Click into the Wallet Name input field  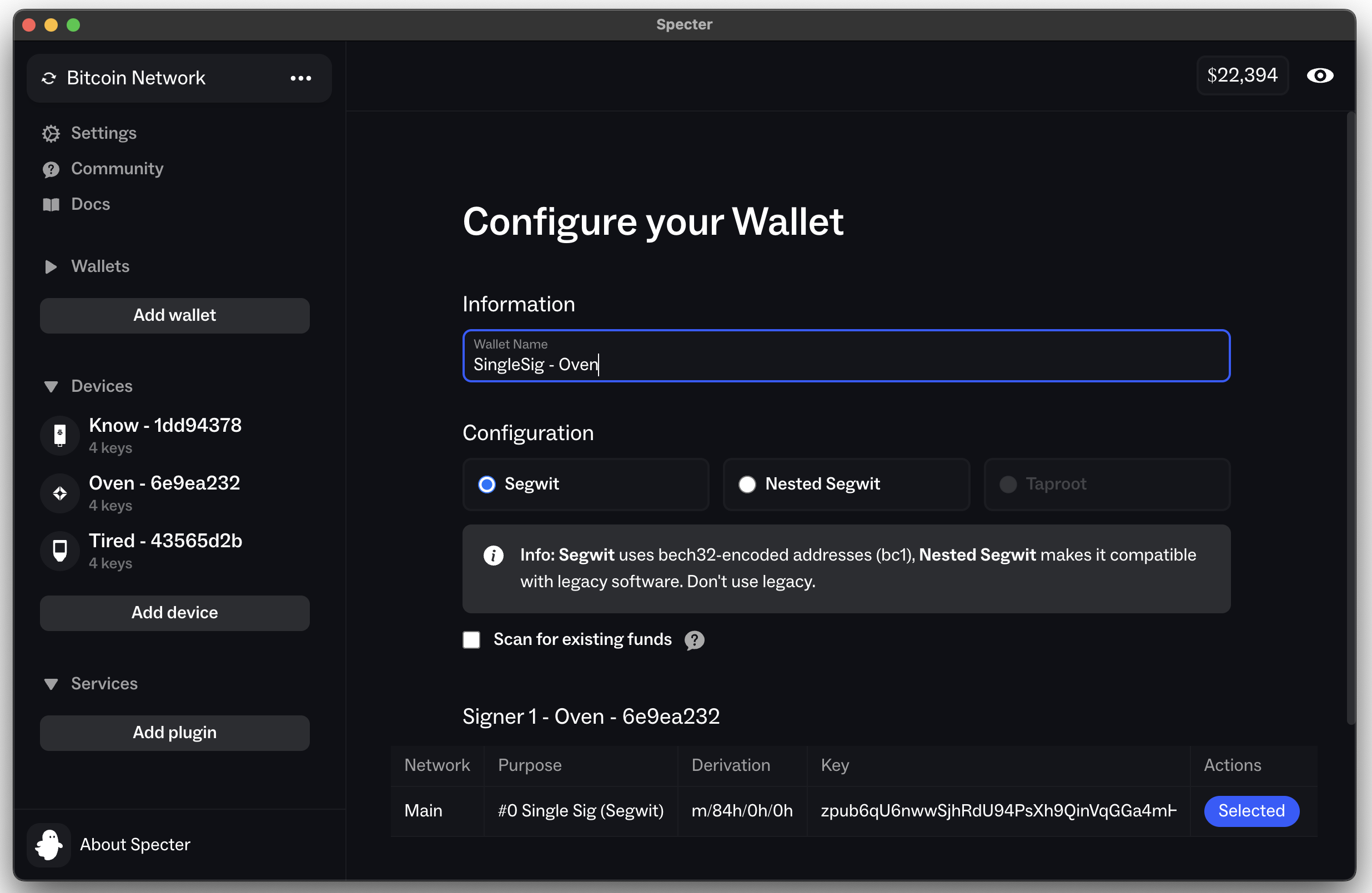846,356
